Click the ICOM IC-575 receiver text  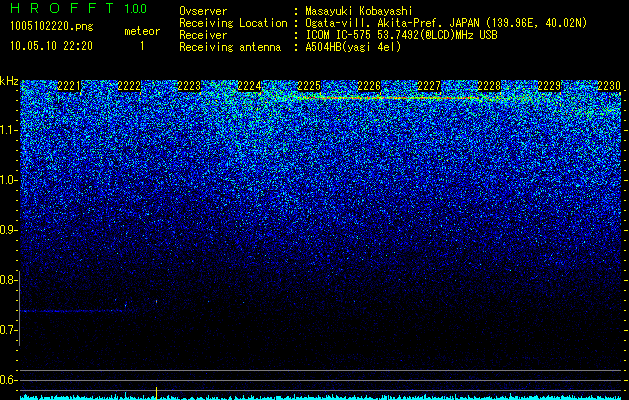tap(401, 35)
